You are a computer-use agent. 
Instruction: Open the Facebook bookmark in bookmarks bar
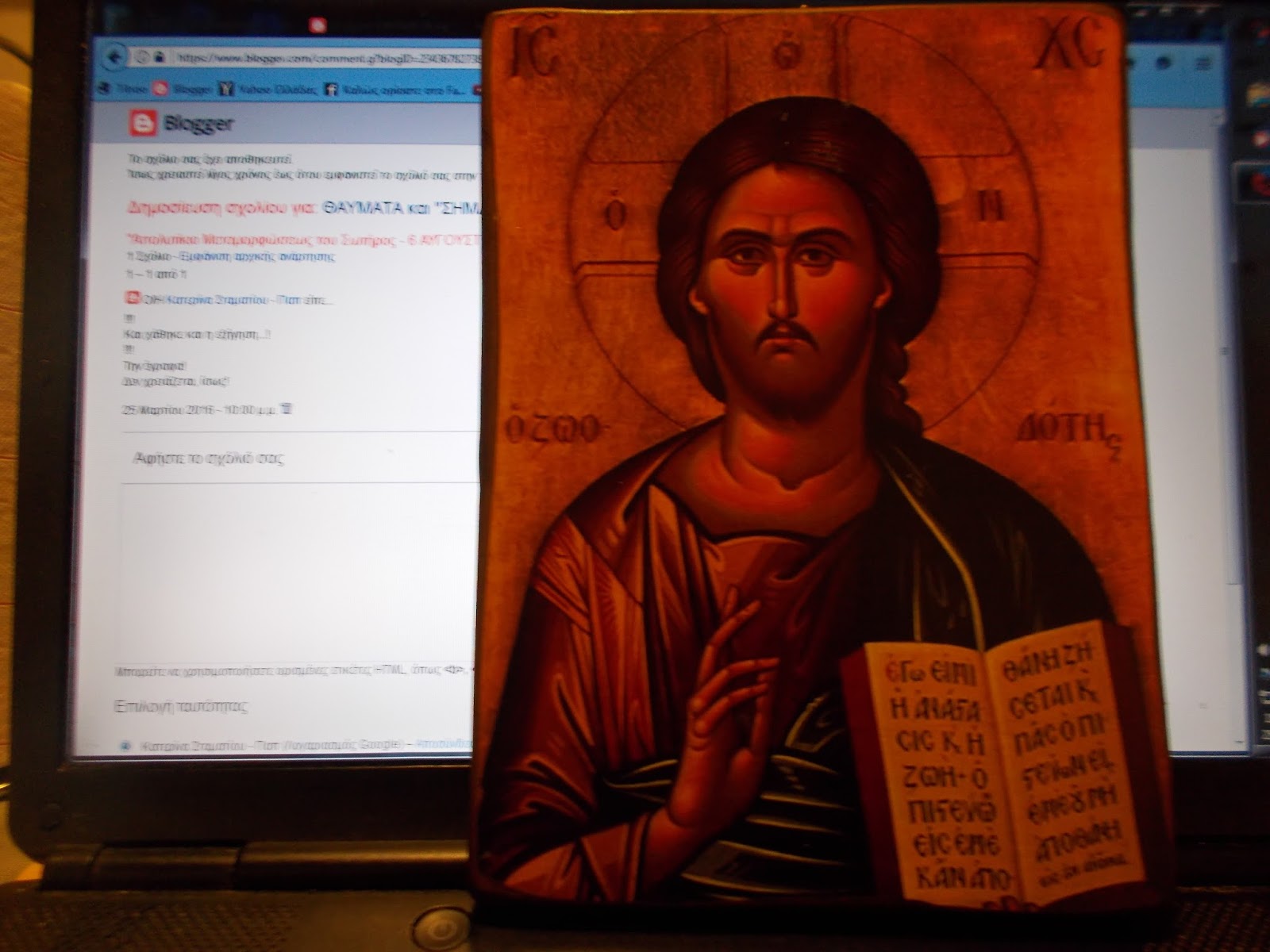click(x=394, y=91)
